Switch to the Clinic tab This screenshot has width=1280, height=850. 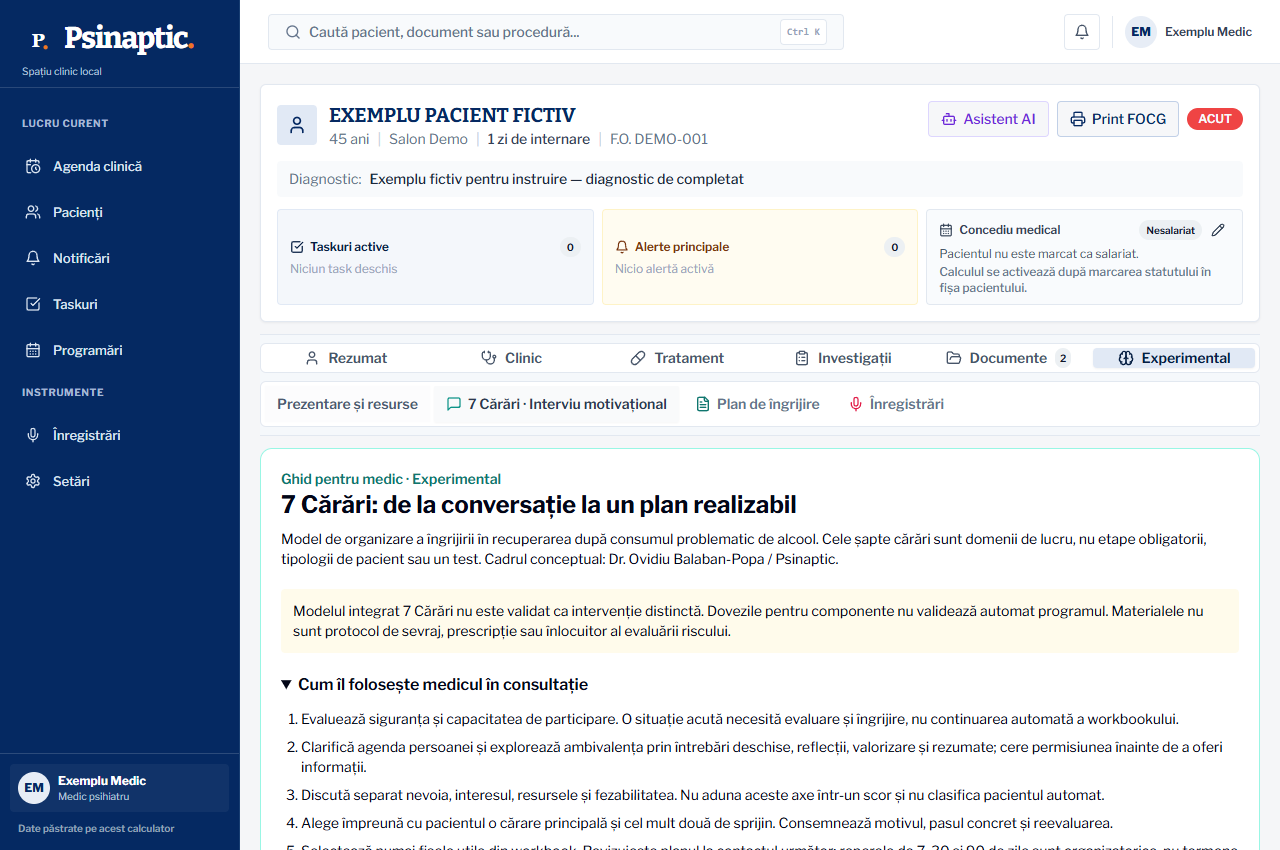click(x=511, y=358)
